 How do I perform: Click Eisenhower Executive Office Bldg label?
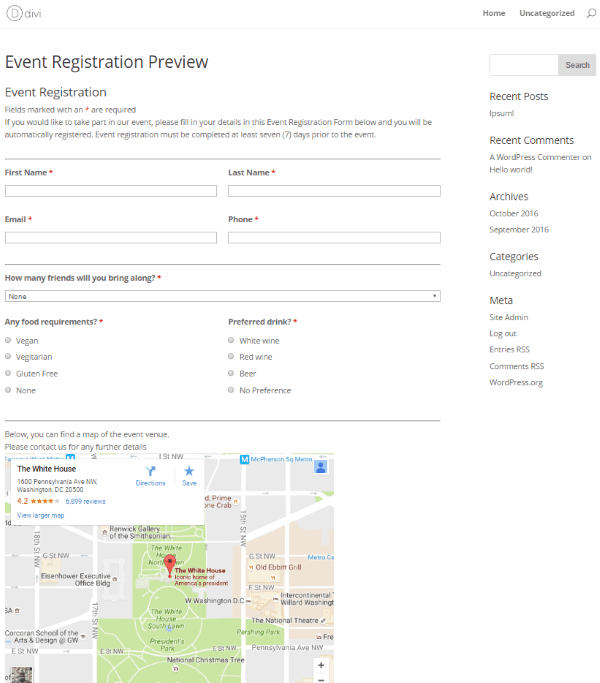tap(76, 579)
